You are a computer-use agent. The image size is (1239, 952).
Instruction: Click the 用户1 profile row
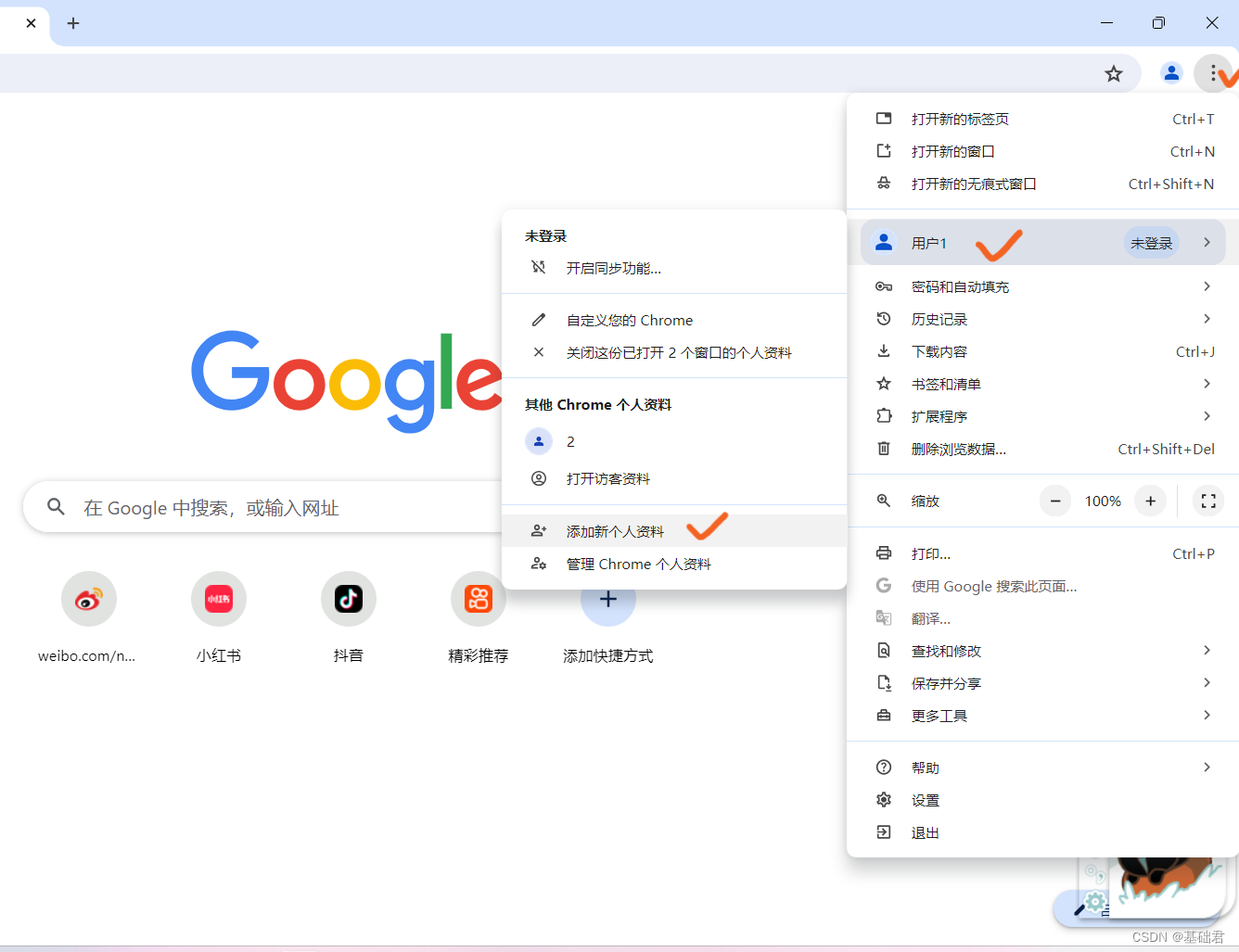[1043, 243]
